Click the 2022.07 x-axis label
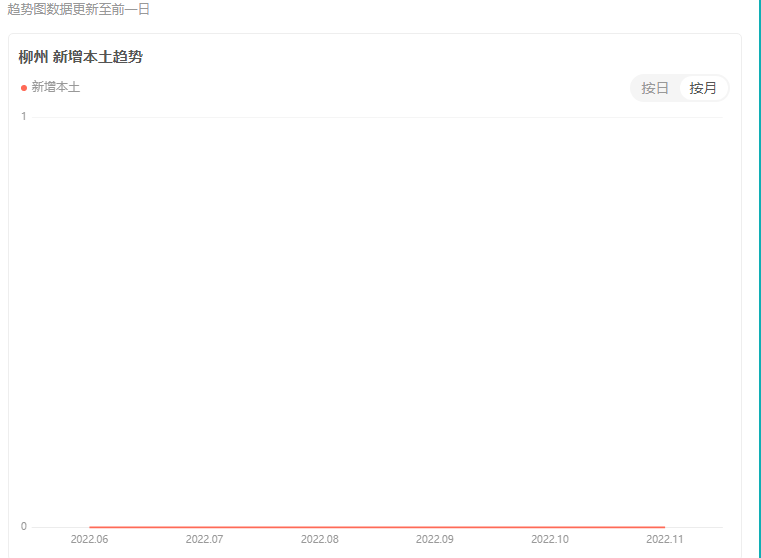The width and height of the screenshot is (761, 558). pyautogui.click(x=204, y=539)
